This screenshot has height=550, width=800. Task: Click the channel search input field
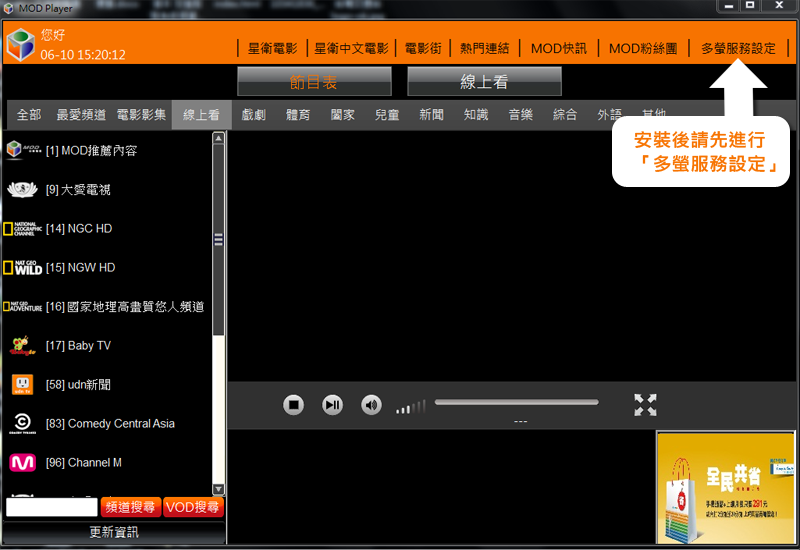pos(51,507)
